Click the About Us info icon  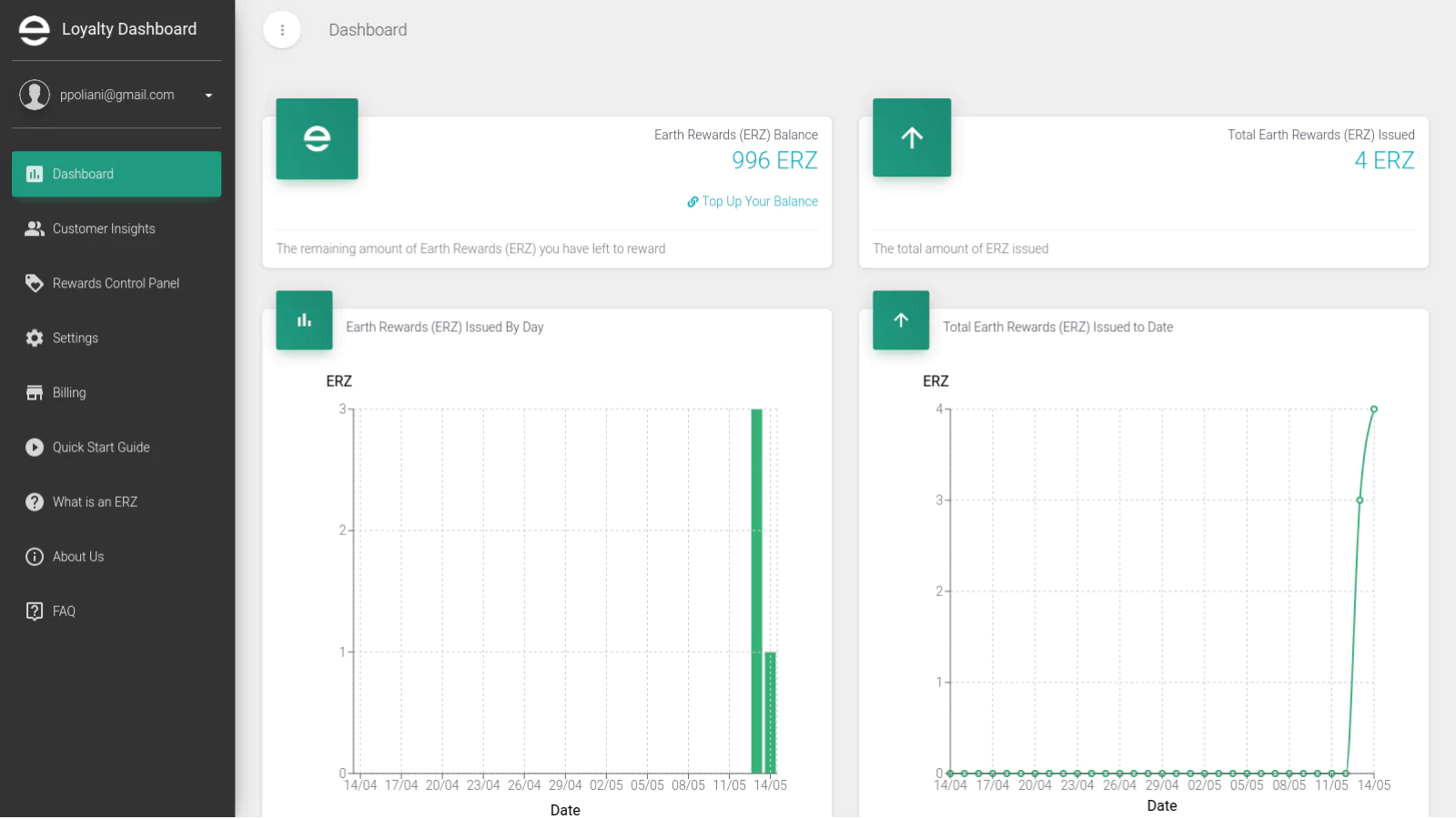point(35,556)
